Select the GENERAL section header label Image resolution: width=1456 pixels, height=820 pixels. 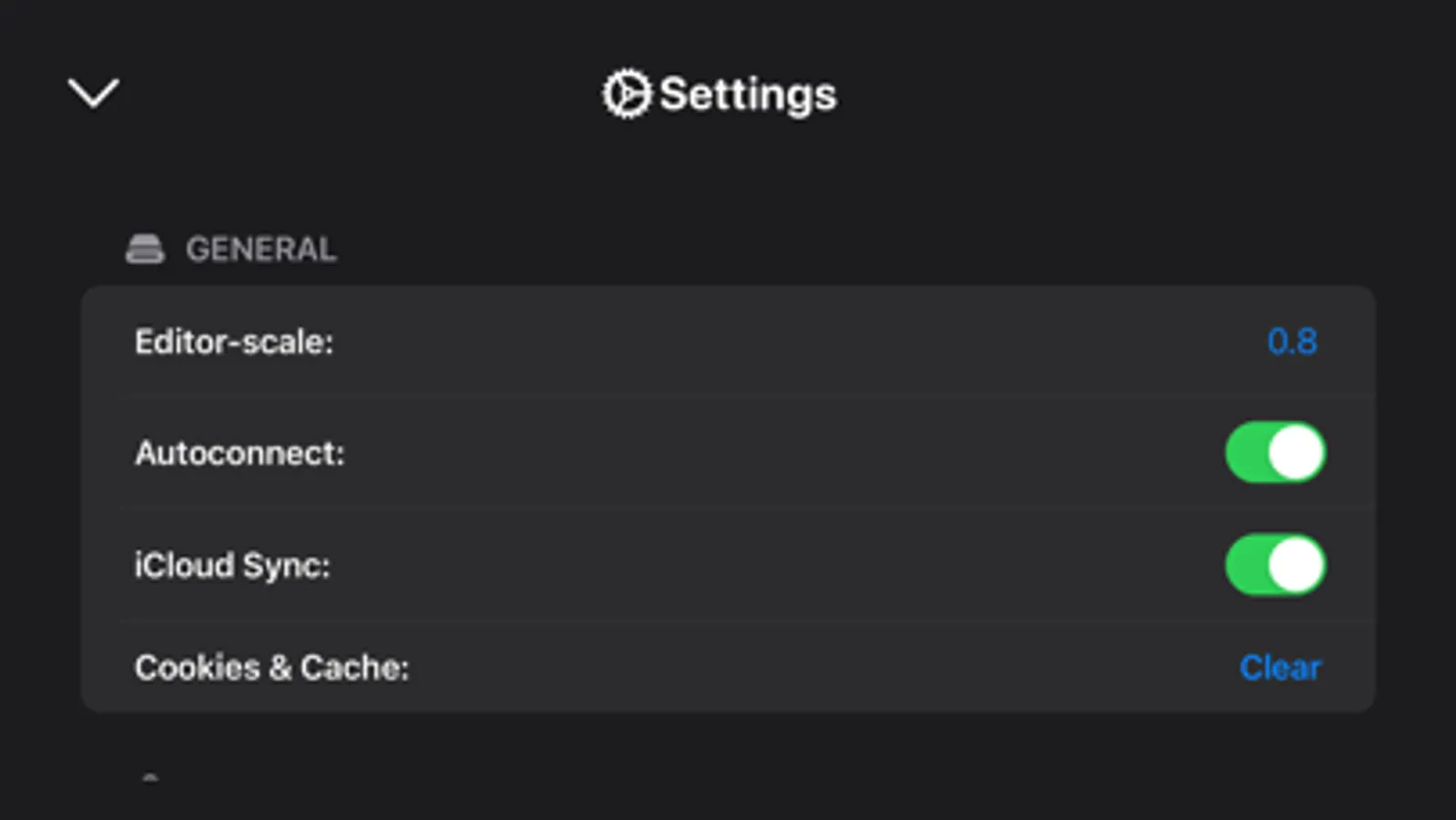261,249
